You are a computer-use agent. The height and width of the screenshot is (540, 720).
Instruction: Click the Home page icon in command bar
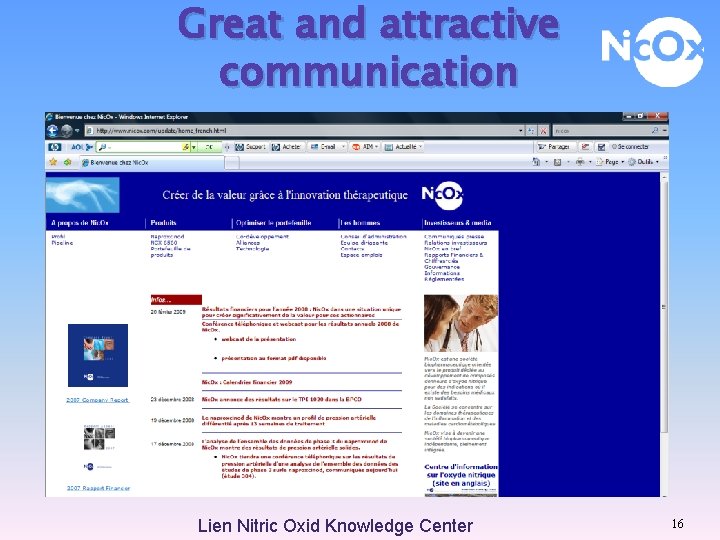536,162
